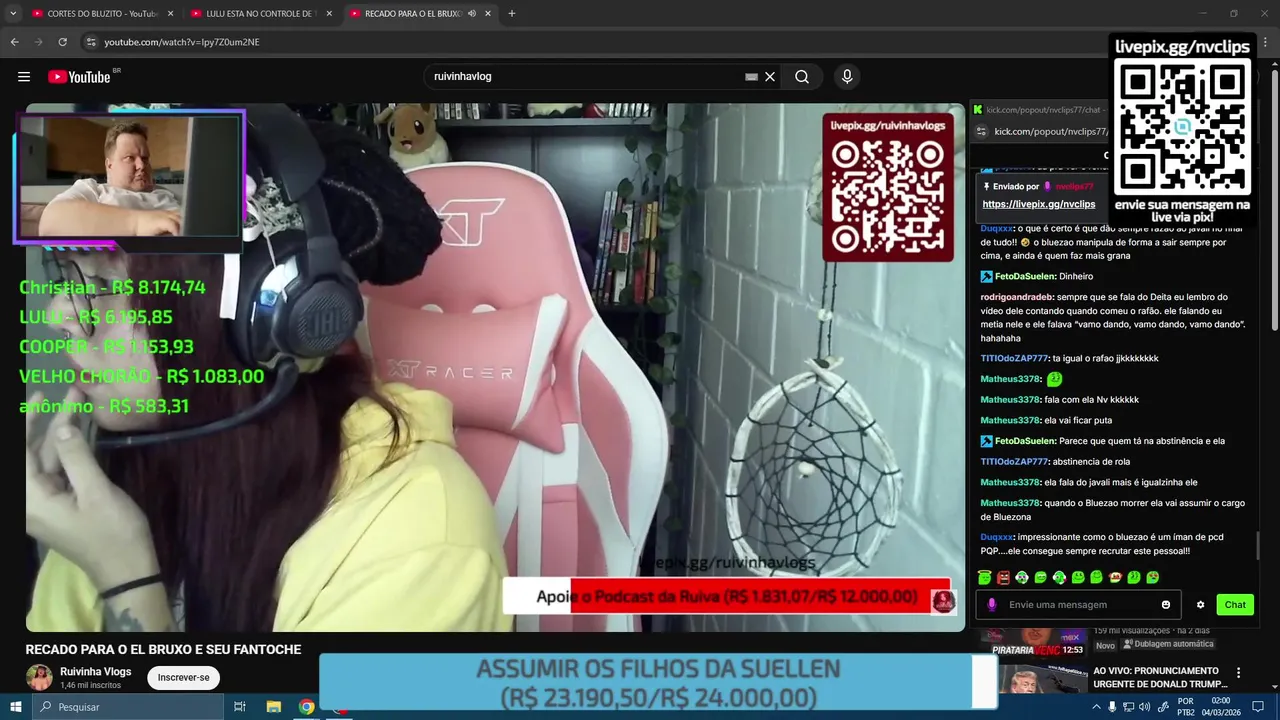This screenshot has width=1280, height=720.
Task: Click the browser address bar URL
Action: coord(182,42)
